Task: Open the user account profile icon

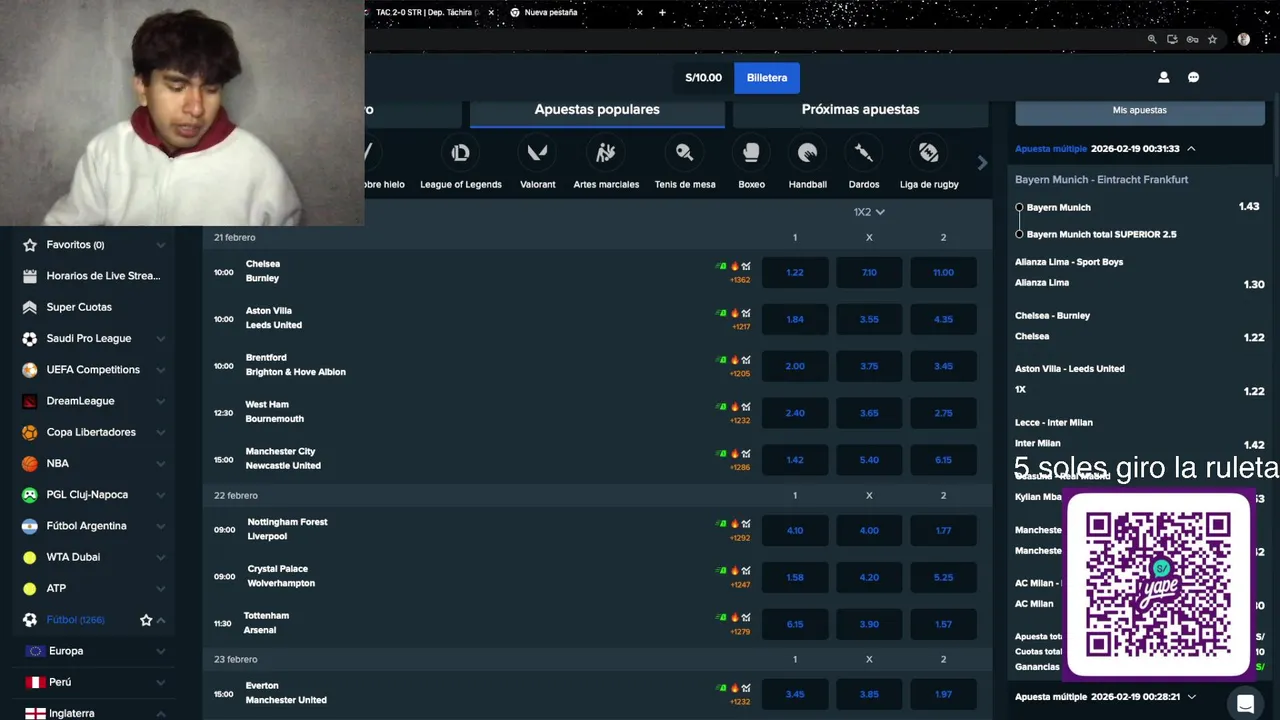Action: (1163, 77)
